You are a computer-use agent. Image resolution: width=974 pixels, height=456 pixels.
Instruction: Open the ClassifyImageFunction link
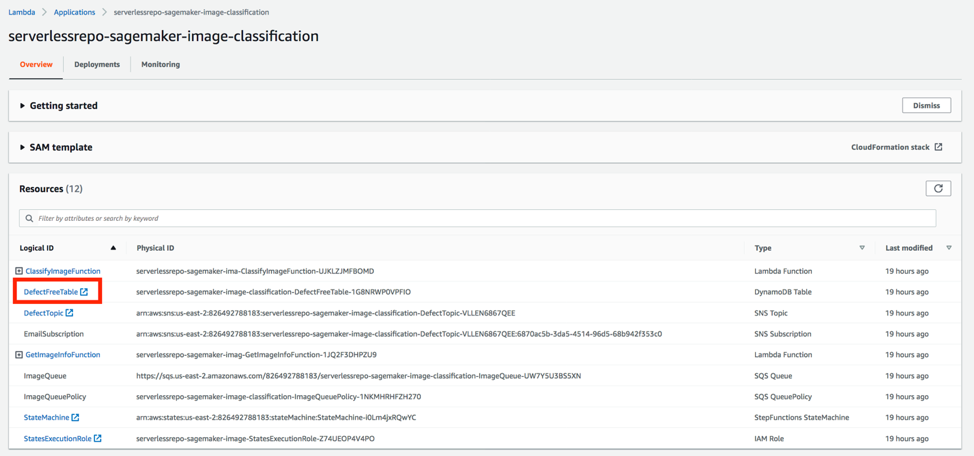click(x=63, y=271)
